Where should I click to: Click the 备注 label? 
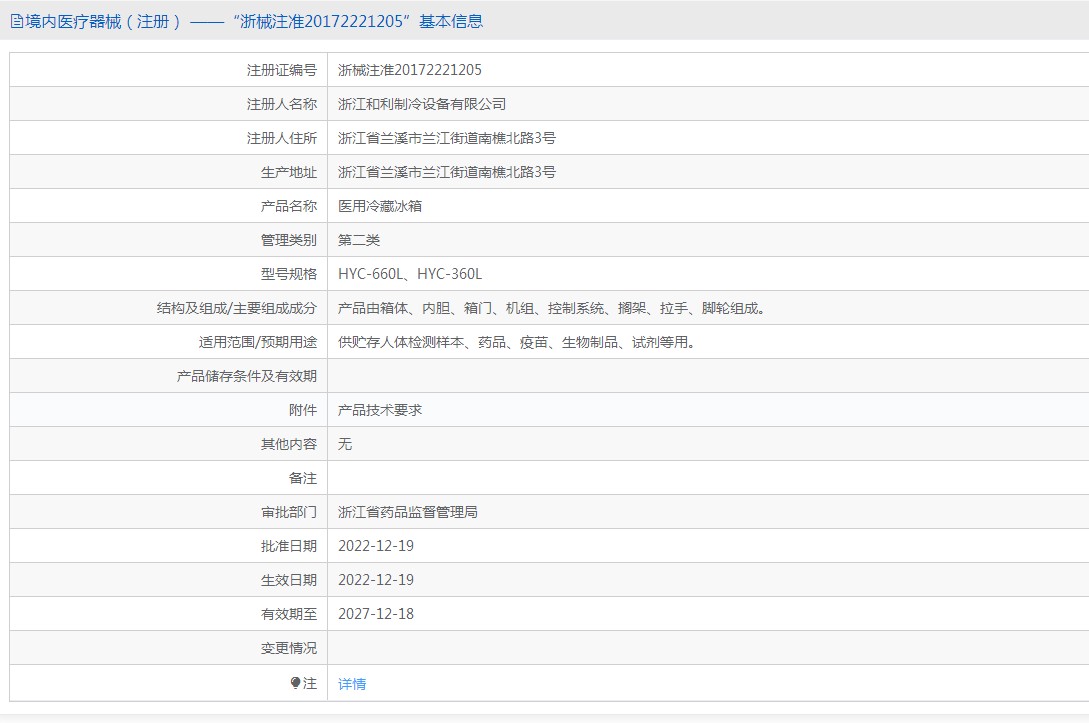point(303,479)
